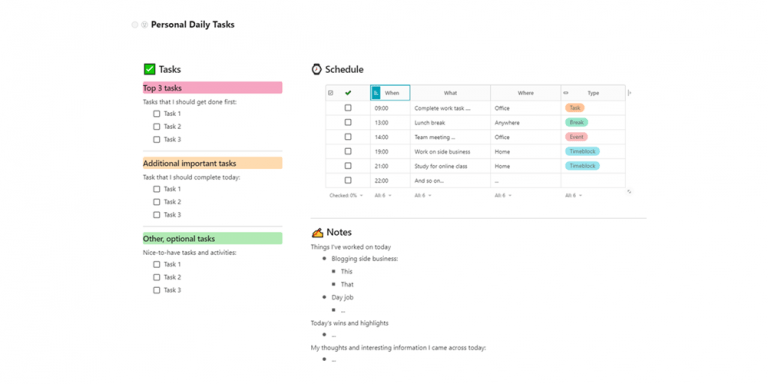Open the Checked 0% summary dropdown

tap(346, 195)
